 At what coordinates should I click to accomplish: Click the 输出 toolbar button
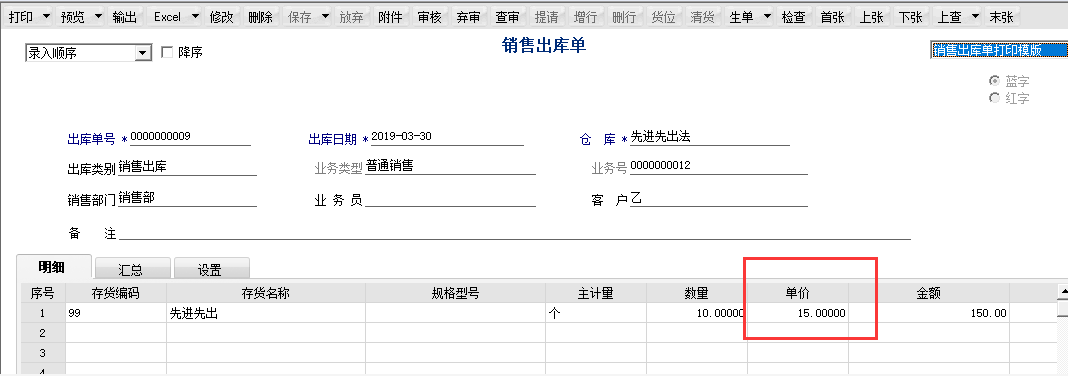point(125,17)
